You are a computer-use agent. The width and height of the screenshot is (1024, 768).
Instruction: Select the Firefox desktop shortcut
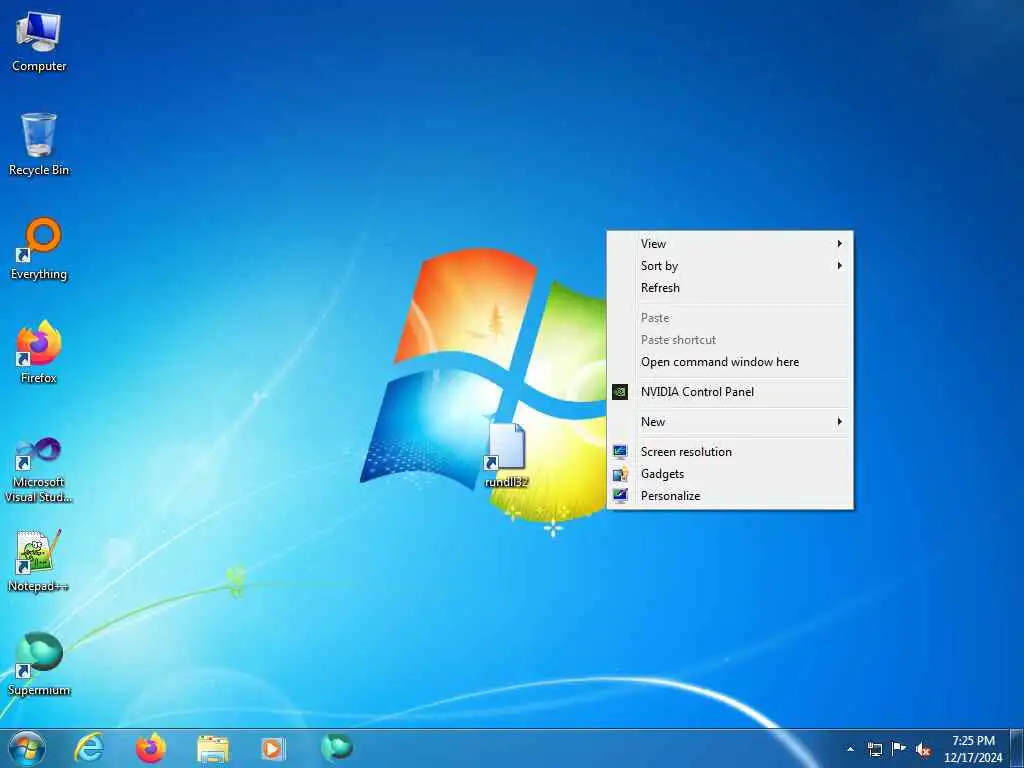coord(39,353)
